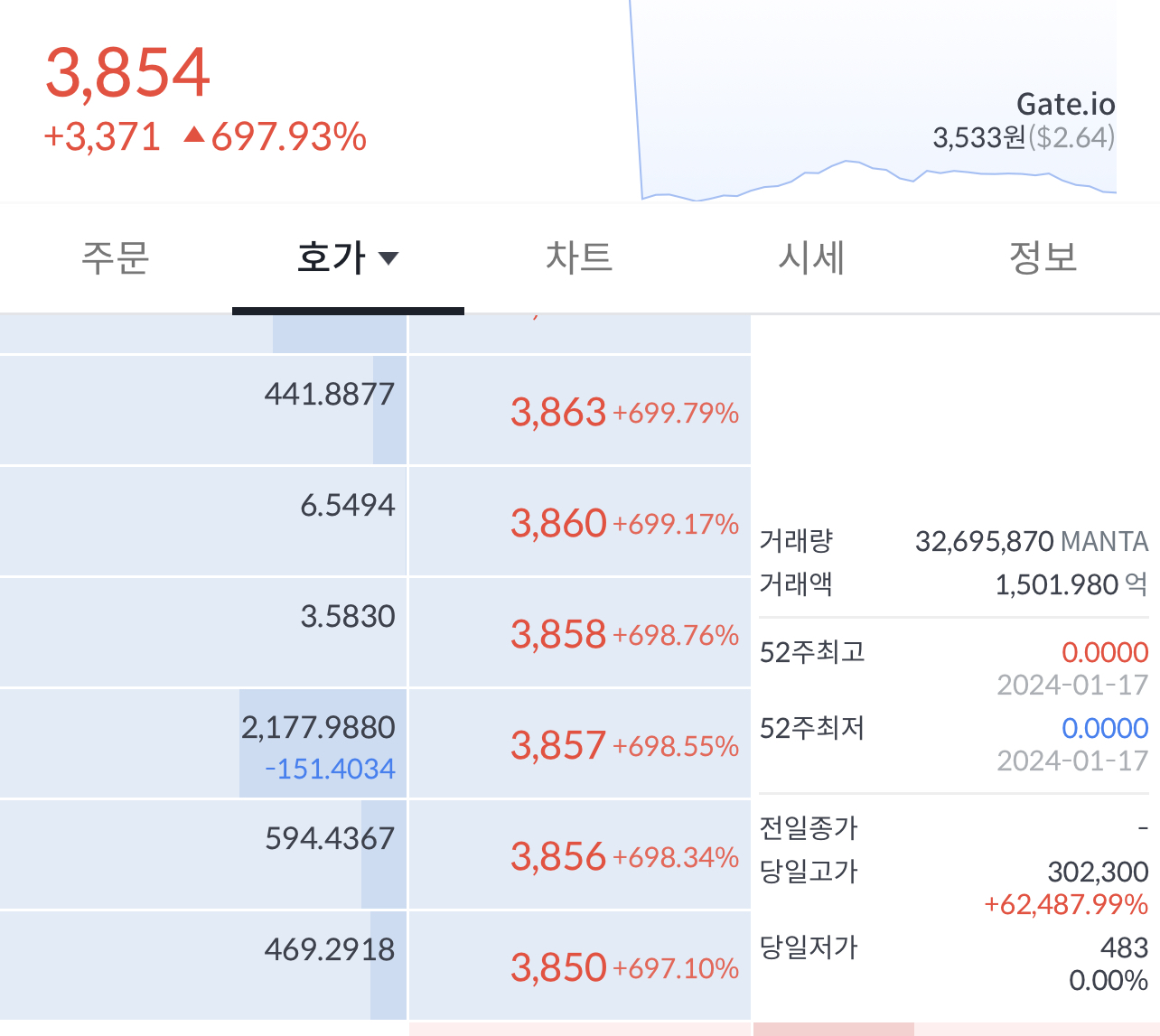Click the 당일고가 value 302,300
The image size is (1160, 1036).
point(1098,872)
